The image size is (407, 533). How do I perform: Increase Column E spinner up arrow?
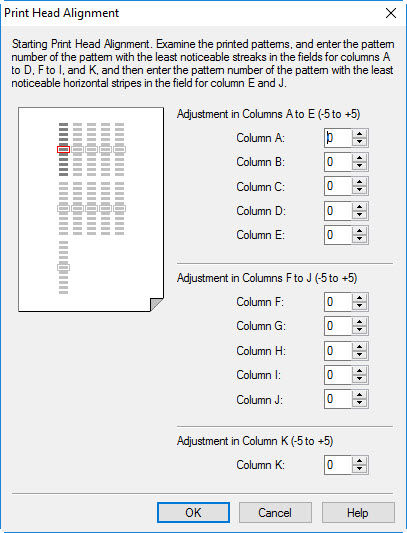click(359, 231)
